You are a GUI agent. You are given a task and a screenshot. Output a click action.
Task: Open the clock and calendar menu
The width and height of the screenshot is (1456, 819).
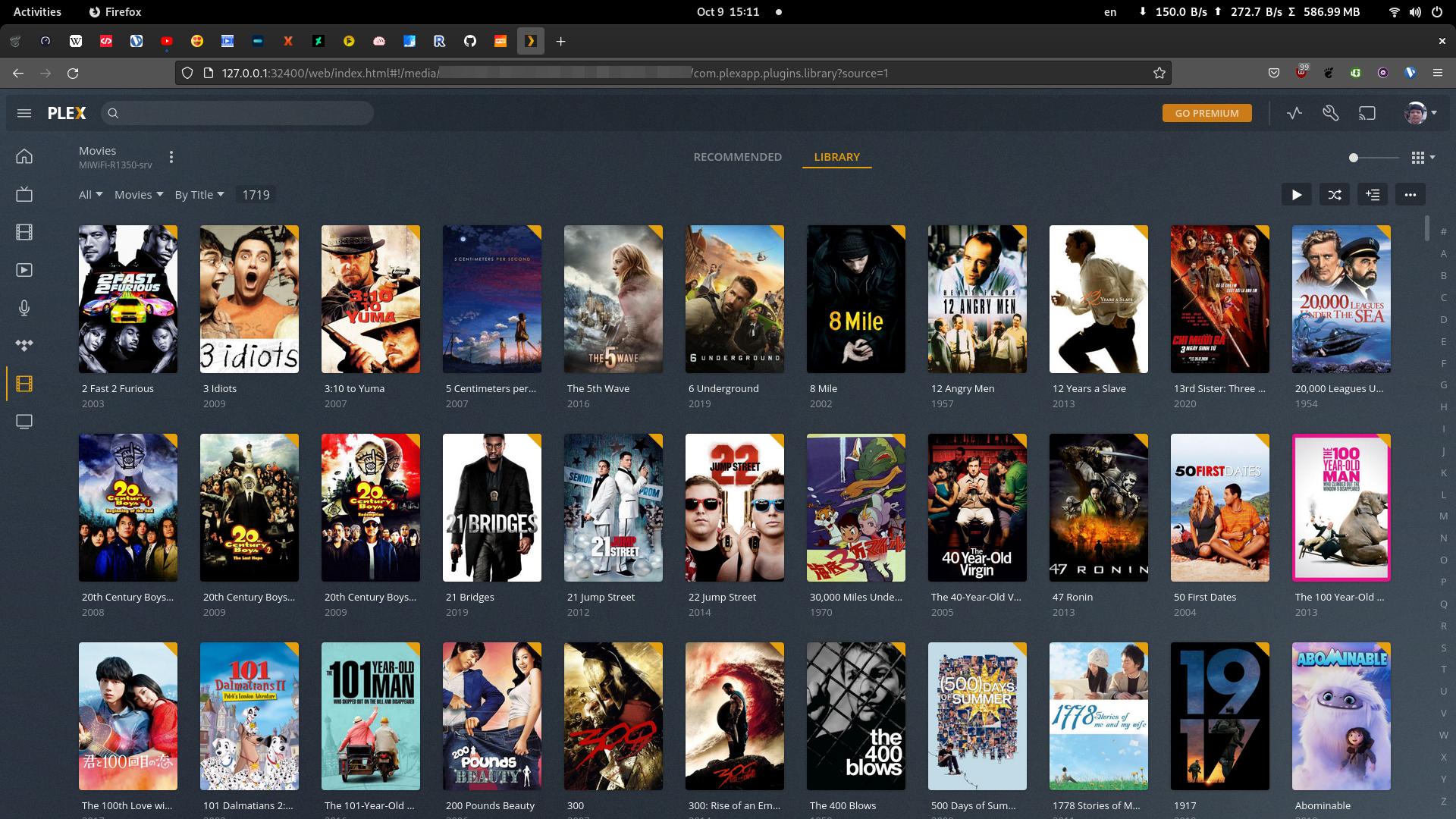tap(728, 11)
